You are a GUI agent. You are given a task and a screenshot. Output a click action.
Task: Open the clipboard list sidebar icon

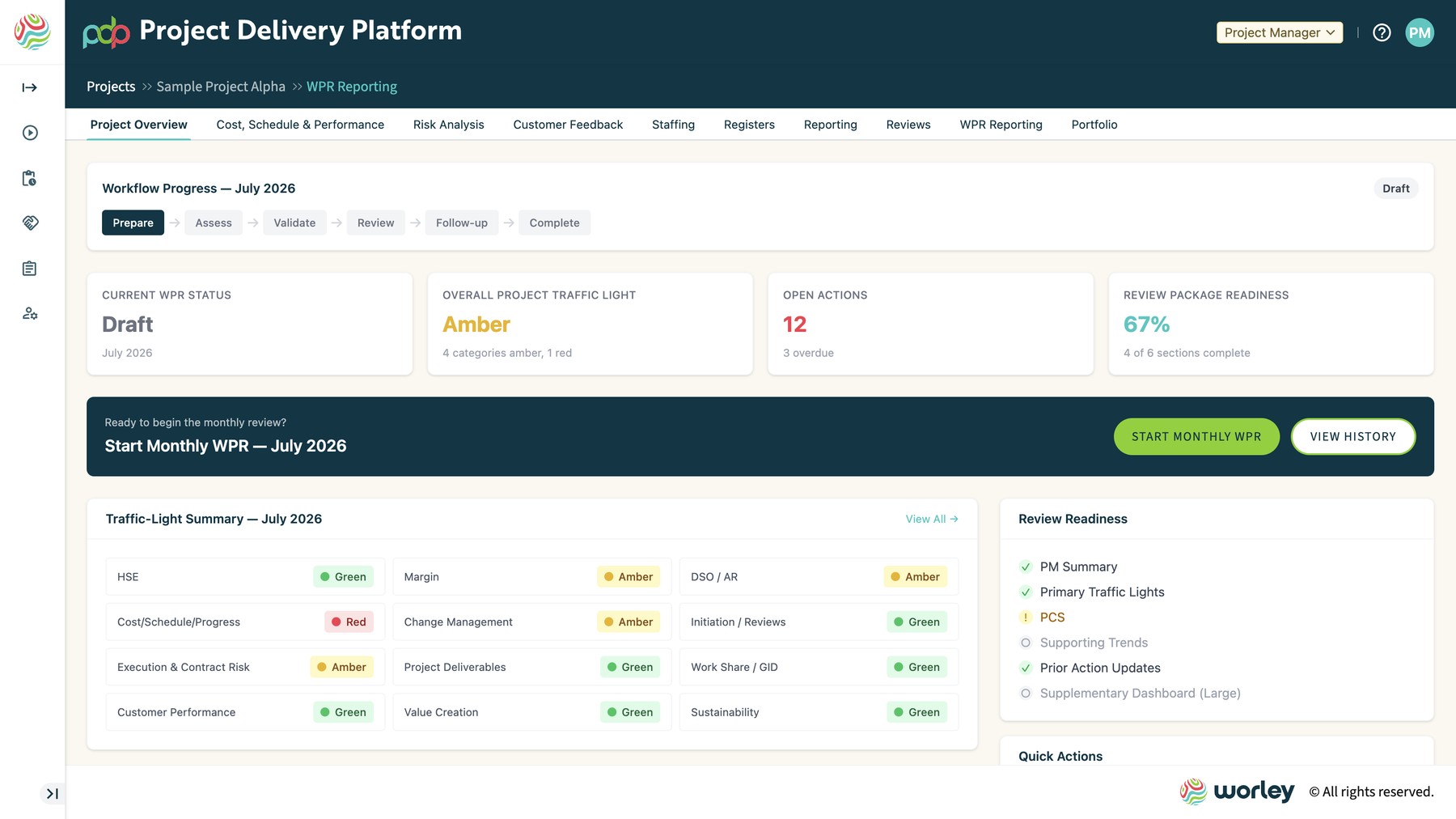pyautogui.click(x=30, y=269)
